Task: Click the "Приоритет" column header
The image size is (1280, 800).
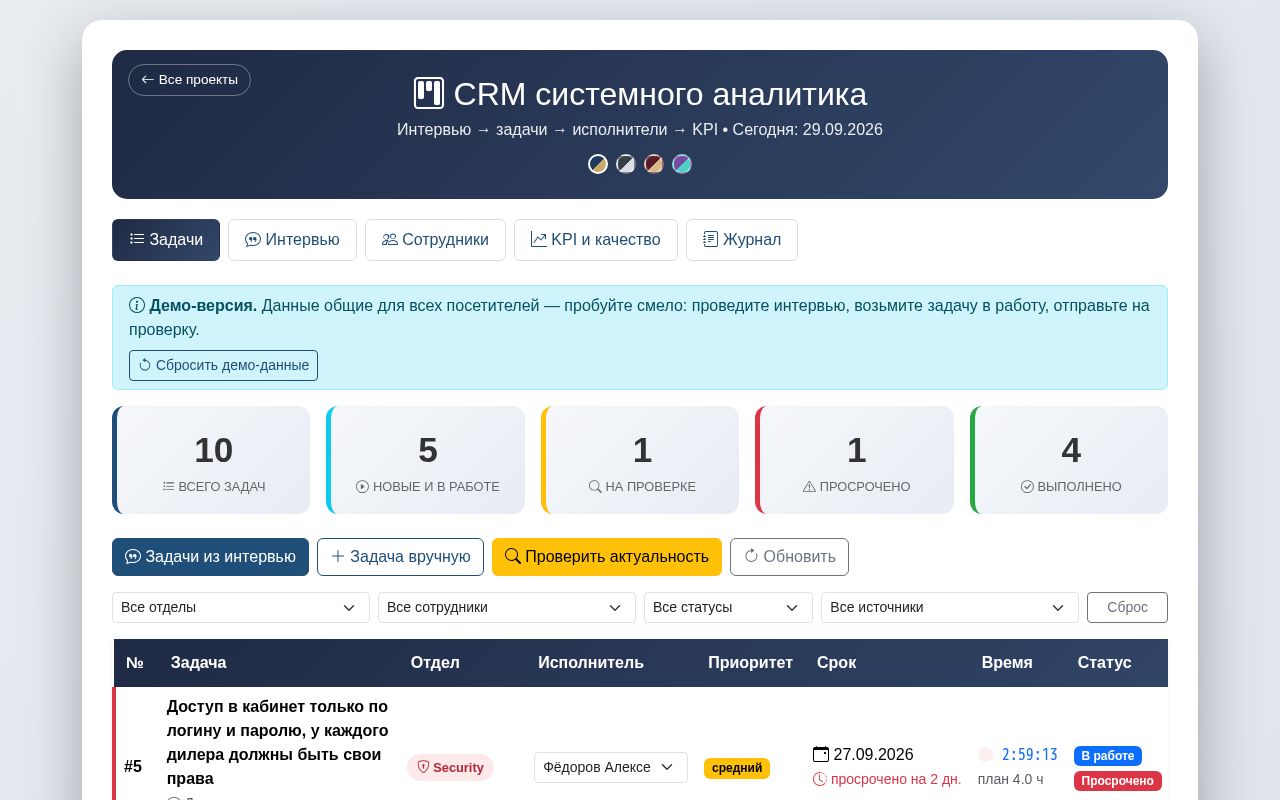Action: tap(750, 662)
